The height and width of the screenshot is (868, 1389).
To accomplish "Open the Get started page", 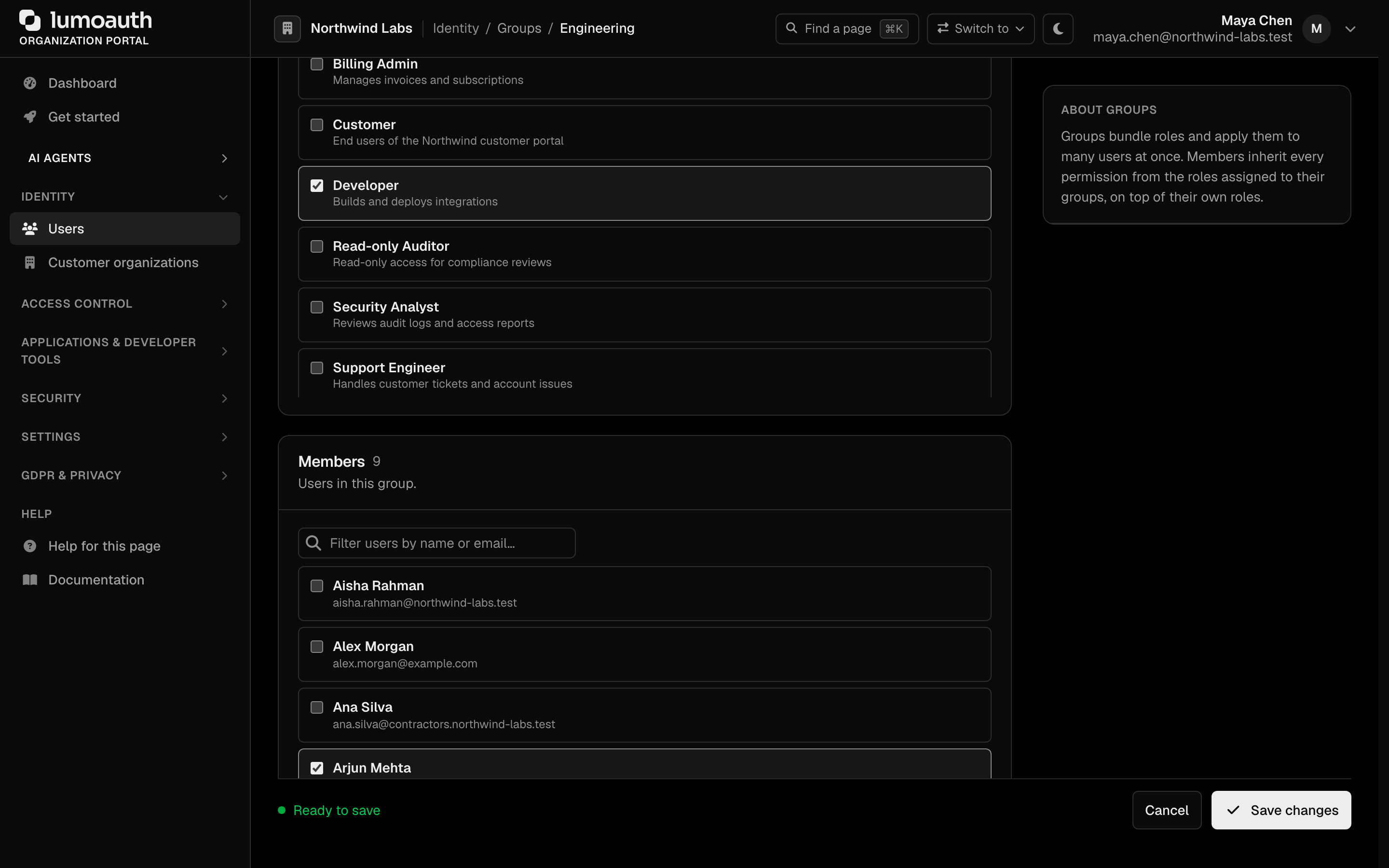I will tap(124, 117).
